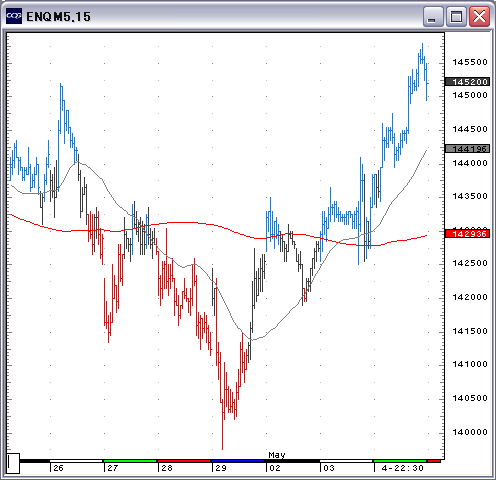
Task: Click the 02 May date marker
Action: [275, 468]
